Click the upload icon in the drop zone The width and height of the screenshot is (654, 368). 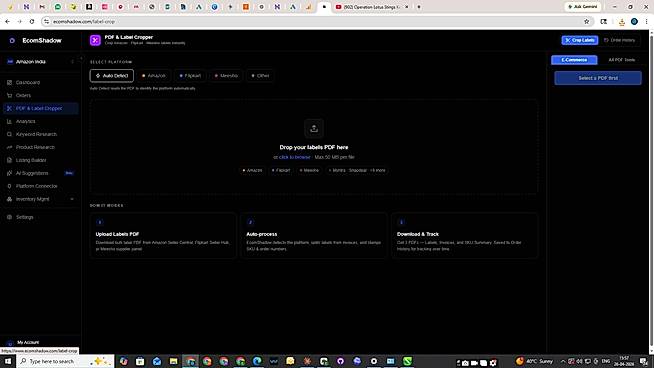click(314, 129)
